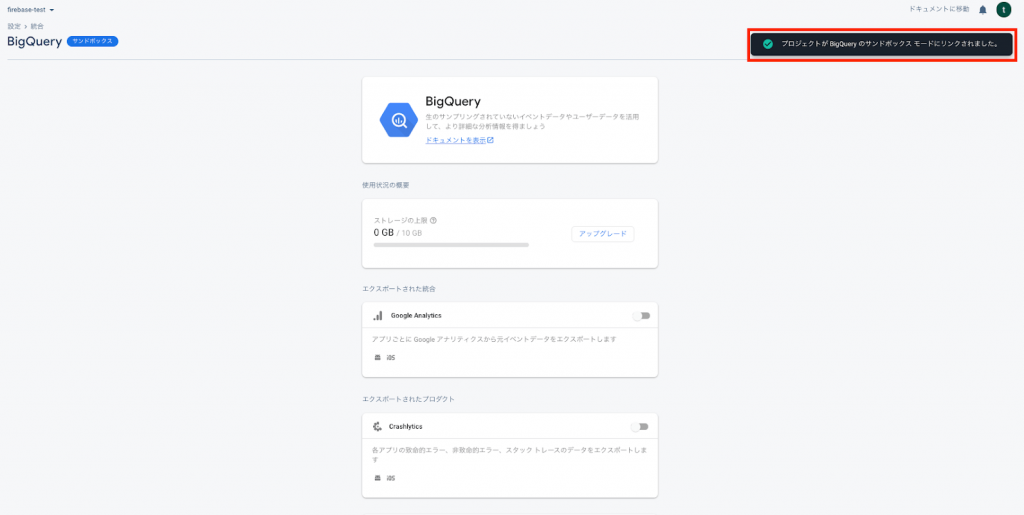Click the 0 GB storage value
The width and height of the screenshot is (1024, 515).
click(383, 232)
